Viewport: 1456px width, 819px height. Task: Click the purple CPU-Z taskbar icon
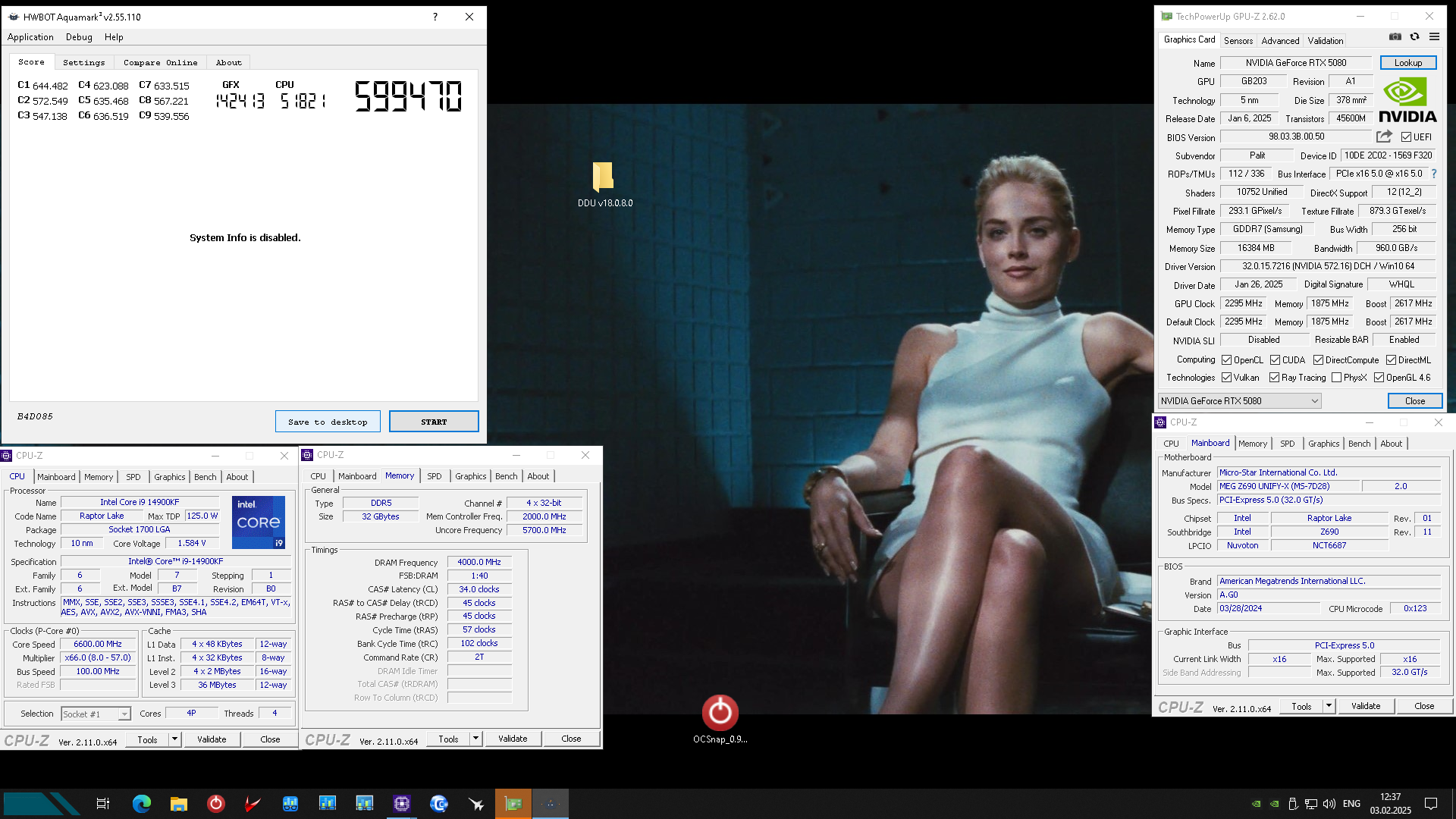click(x=402, y=804)
